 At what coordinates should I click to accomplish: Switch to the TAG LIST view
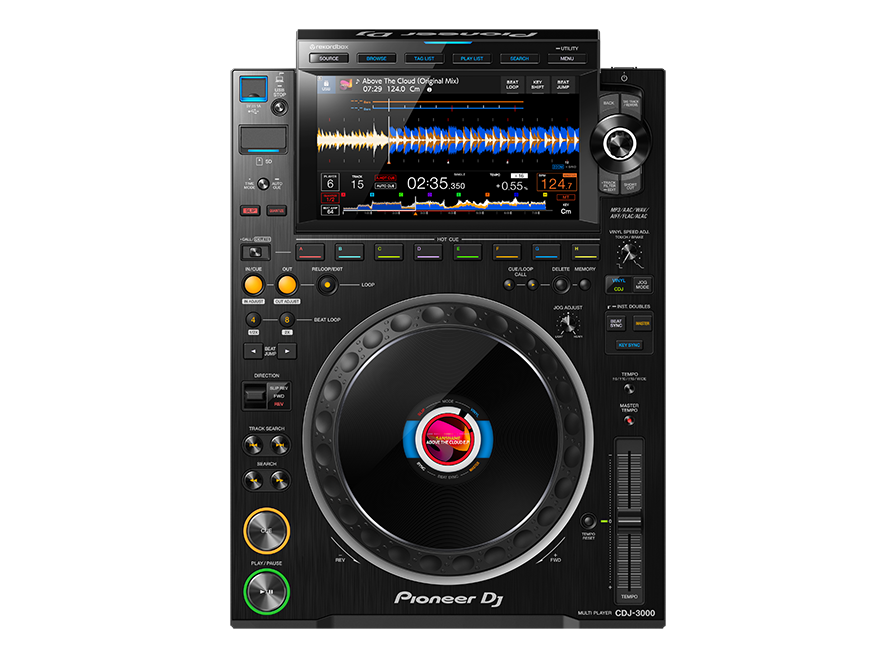(424, 58)
